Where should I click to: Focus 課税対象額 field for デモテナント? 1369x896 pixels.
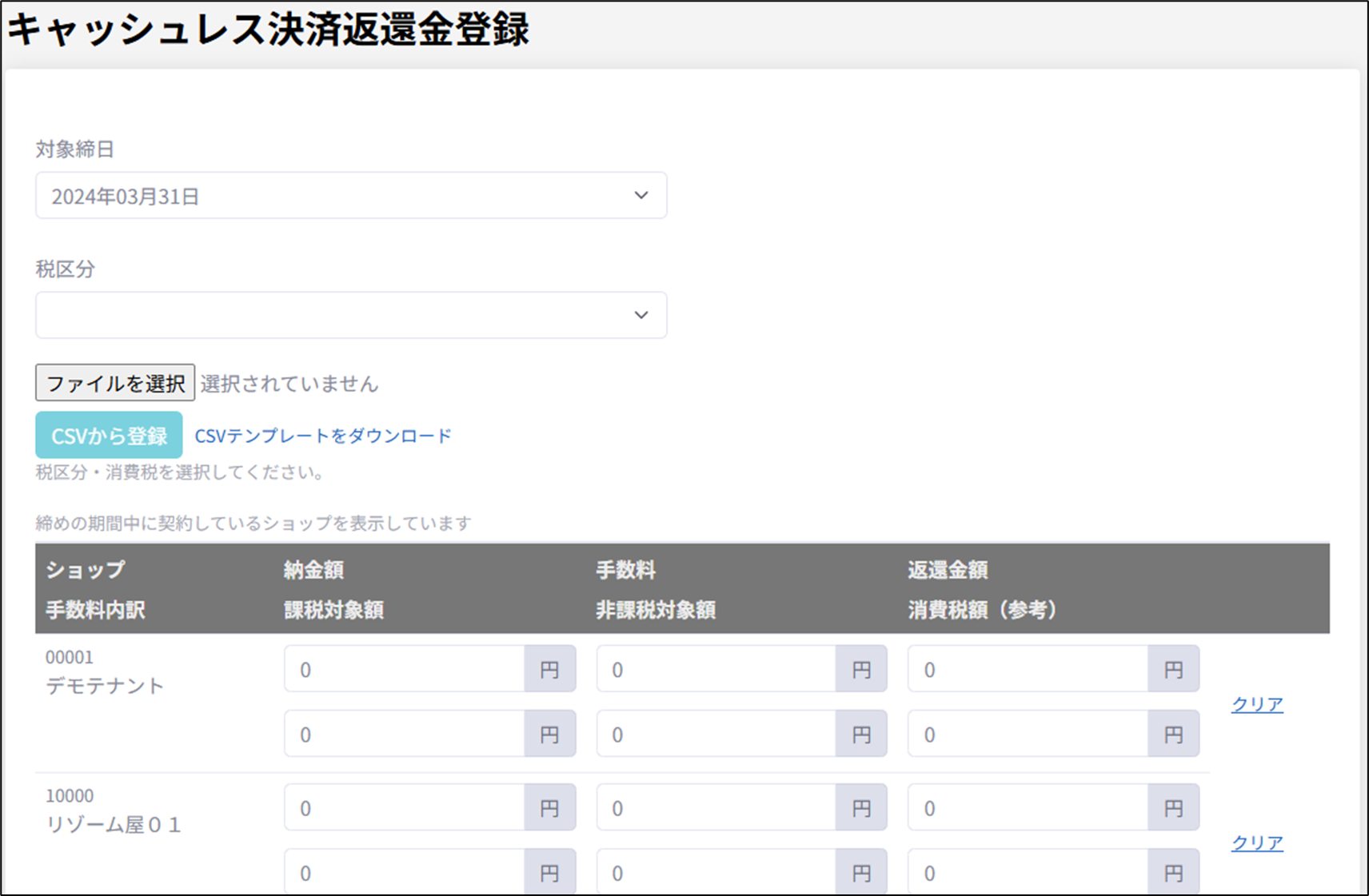tap(405, 734)
